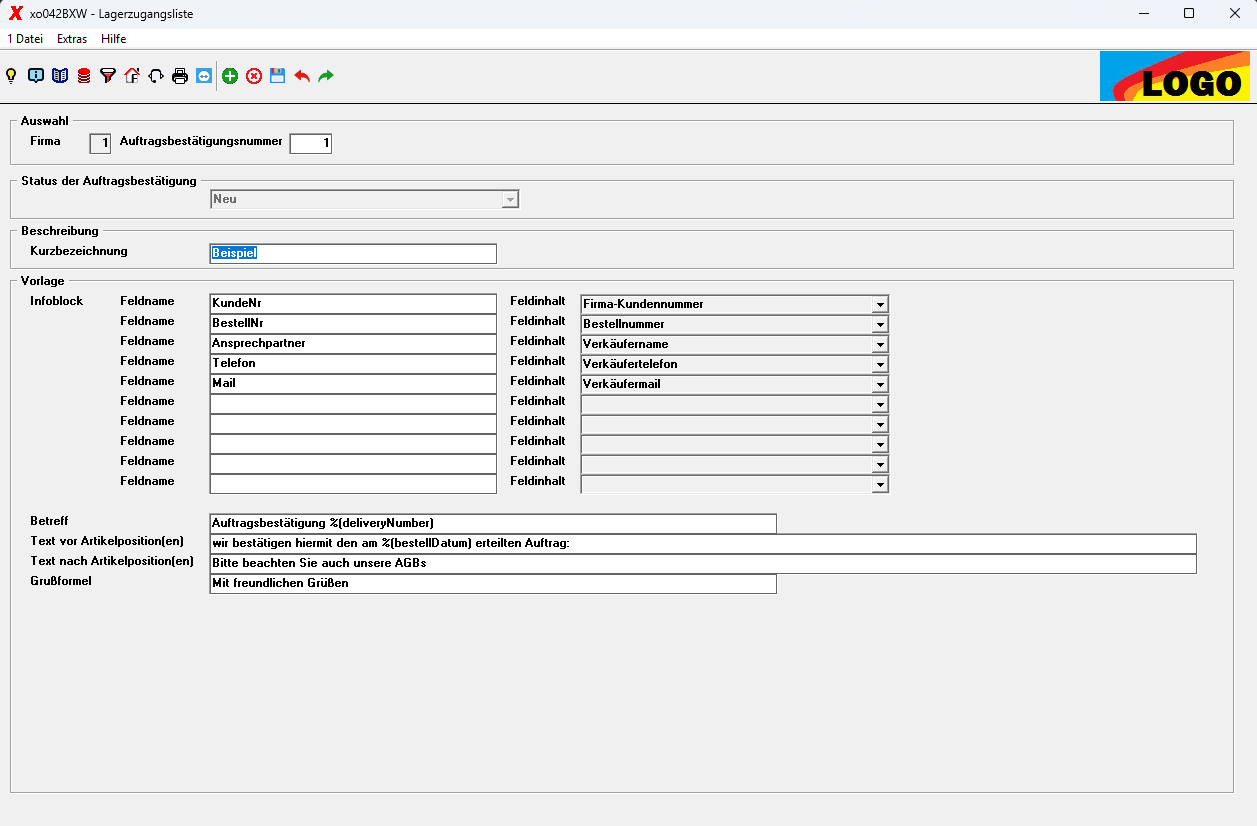Click the green redo arrow icon
Image resolution: width=1257 pixels, height=826 pixels.
pyautogui.click(x=326, y=76)
